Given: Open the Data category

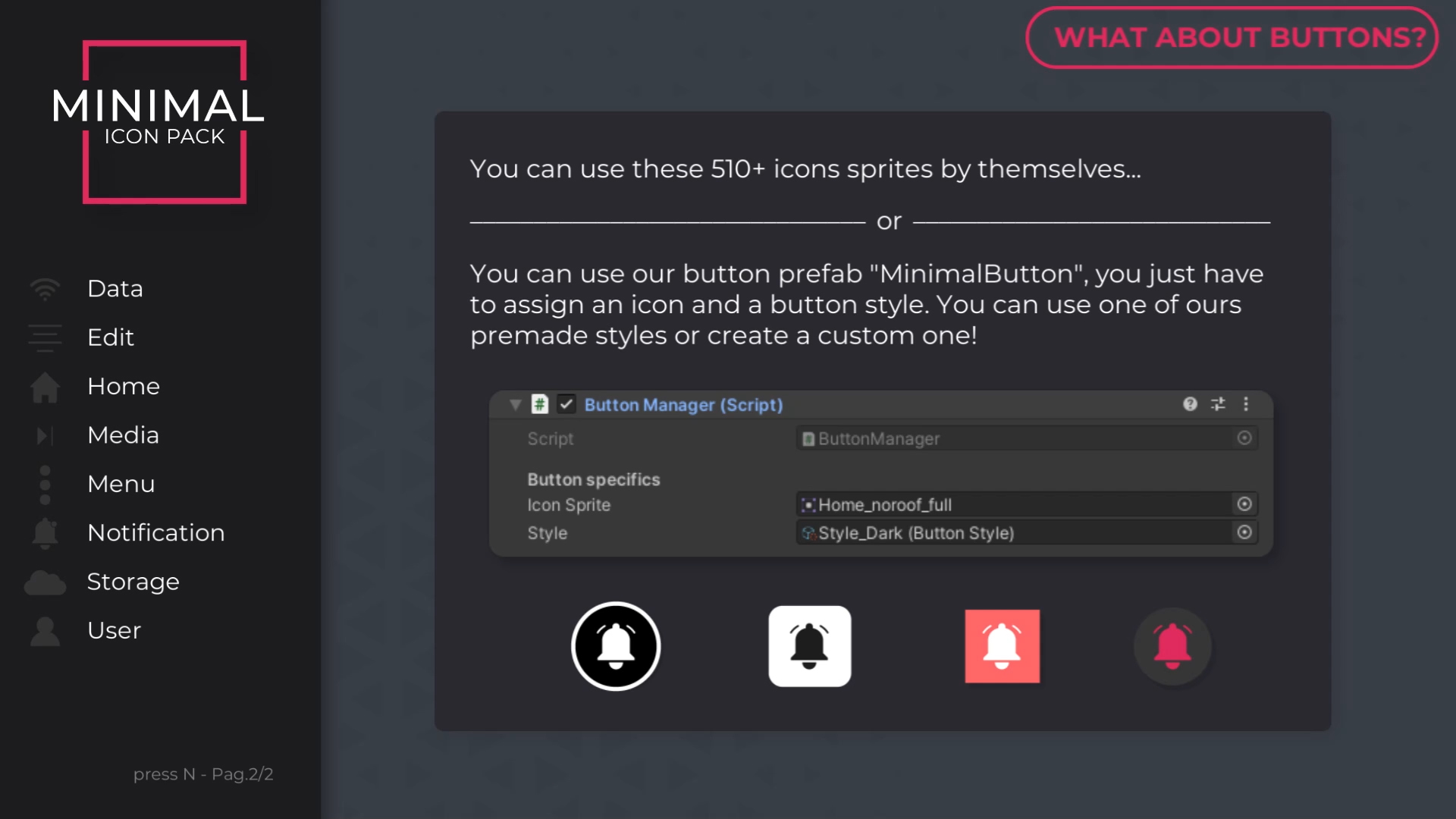Looking at the screenshot, I should pyautogui.click(x=115, y=289).
